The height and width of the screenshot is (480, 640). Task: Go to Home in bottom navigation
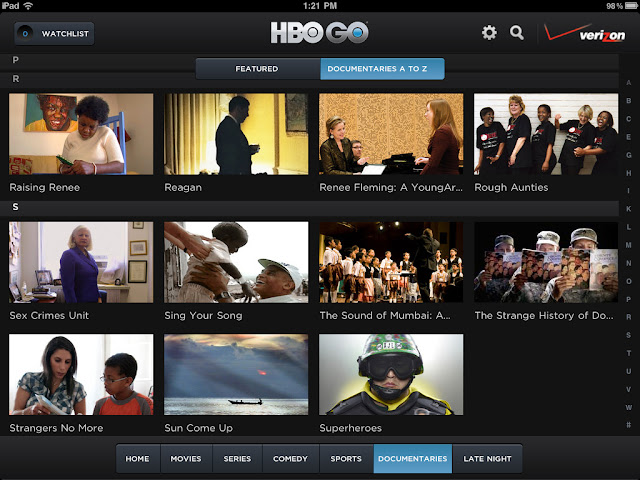138,458
